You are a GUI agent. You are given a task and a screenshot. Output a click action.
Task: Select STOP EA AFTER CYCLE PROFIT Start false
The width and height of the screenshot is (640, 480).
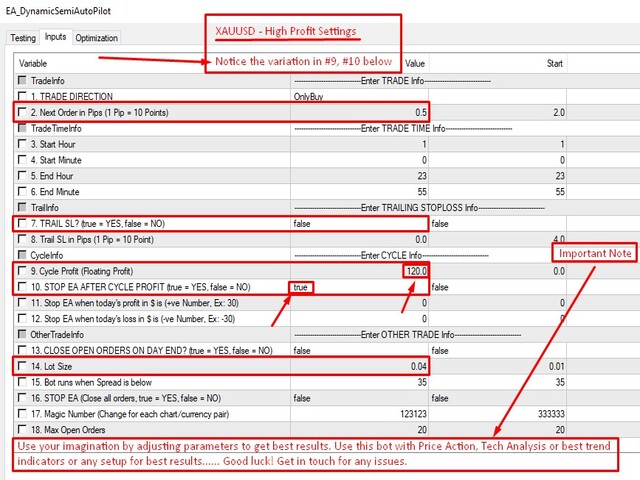click(x=498, y=287)
